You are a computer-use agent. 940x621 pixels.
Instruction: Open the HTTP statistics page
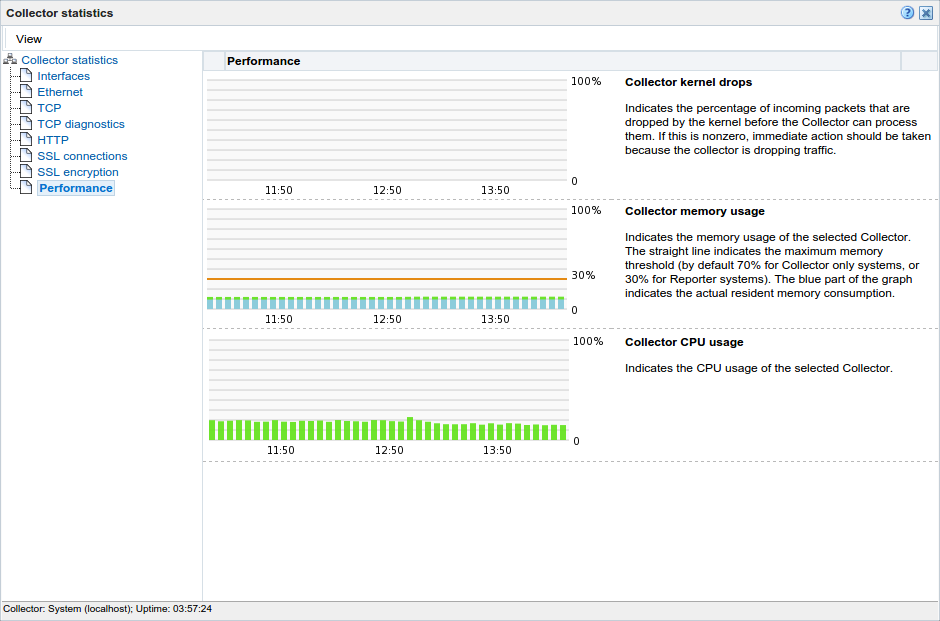pos(53,140)
